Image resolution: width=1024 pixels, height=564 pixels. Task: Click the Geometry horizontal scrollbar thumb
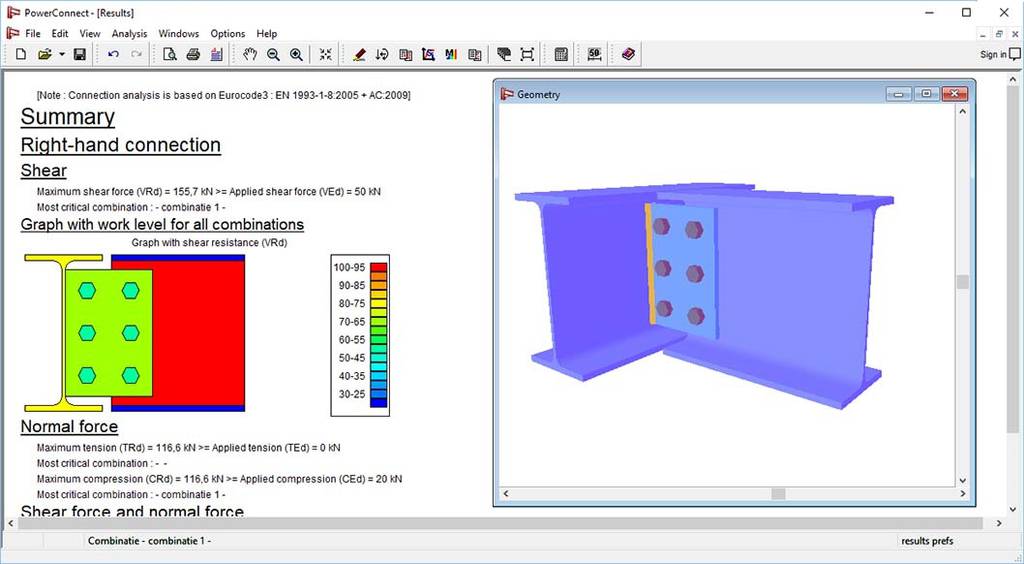click(778, 494)
